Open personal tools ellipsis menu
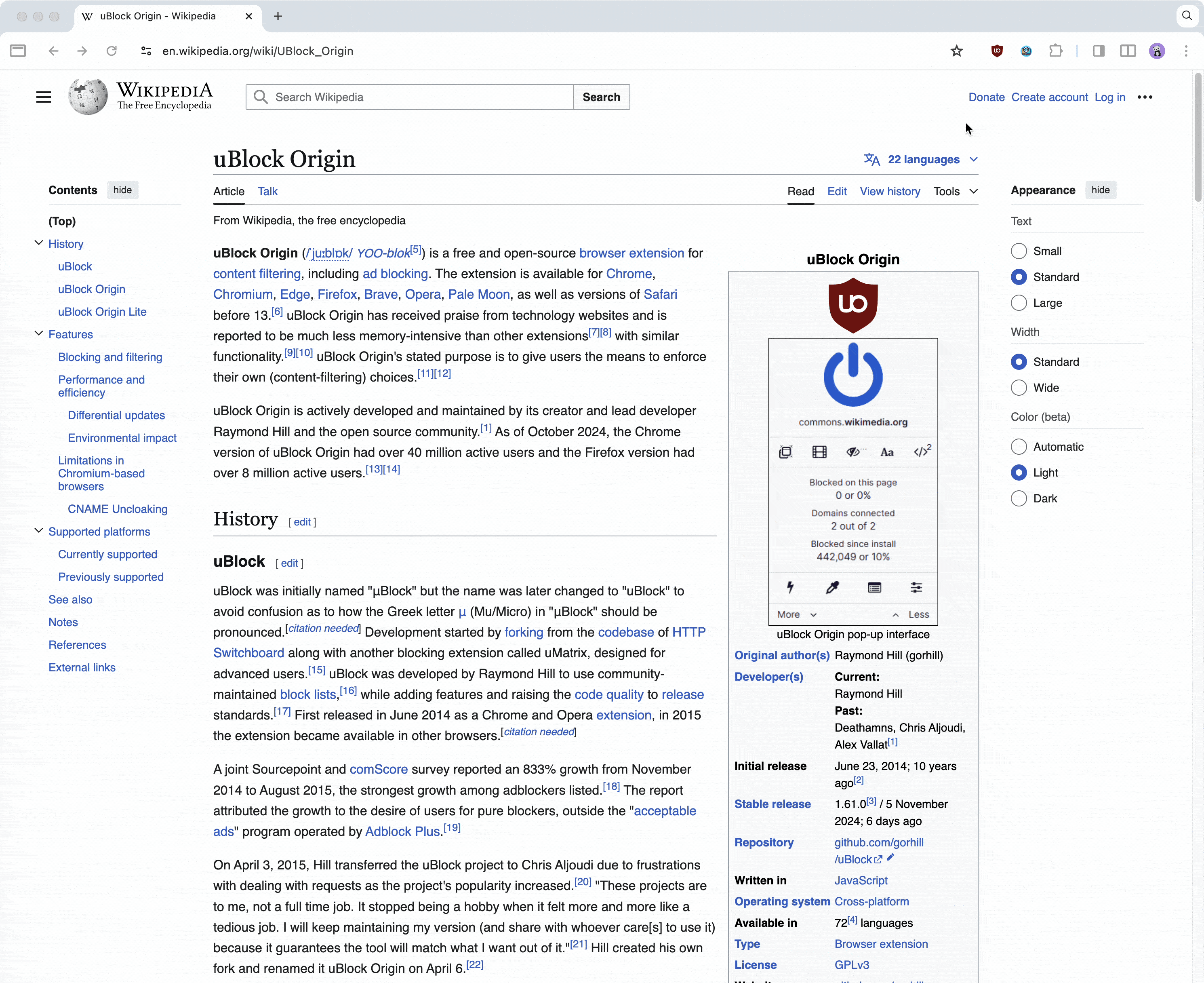The image size is (1204, 983). point(1145,97)
